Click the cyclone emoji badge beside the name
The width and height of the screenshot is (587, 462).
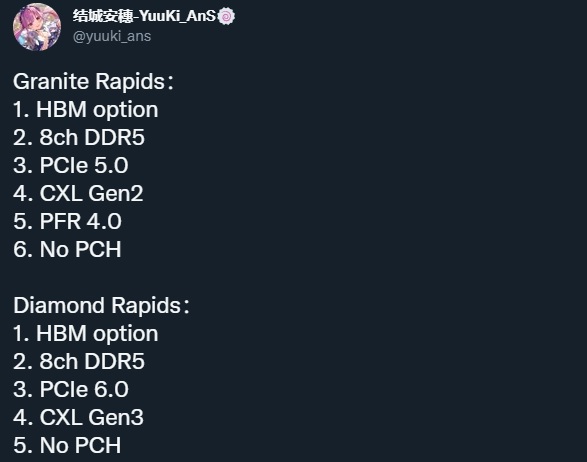(x=226, y=16)
